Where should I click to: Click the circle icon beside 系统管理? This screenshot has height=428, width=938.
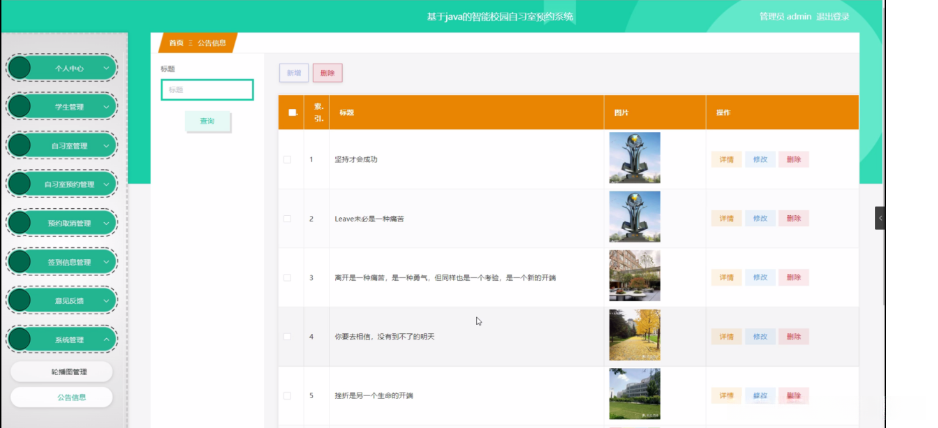[20, 339]
